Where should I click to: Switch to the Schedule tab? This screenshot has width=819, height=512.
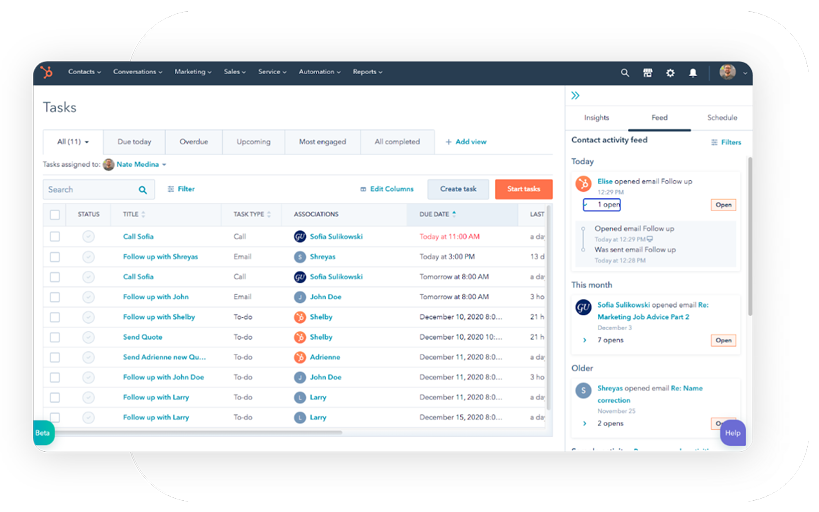(721, 118)
